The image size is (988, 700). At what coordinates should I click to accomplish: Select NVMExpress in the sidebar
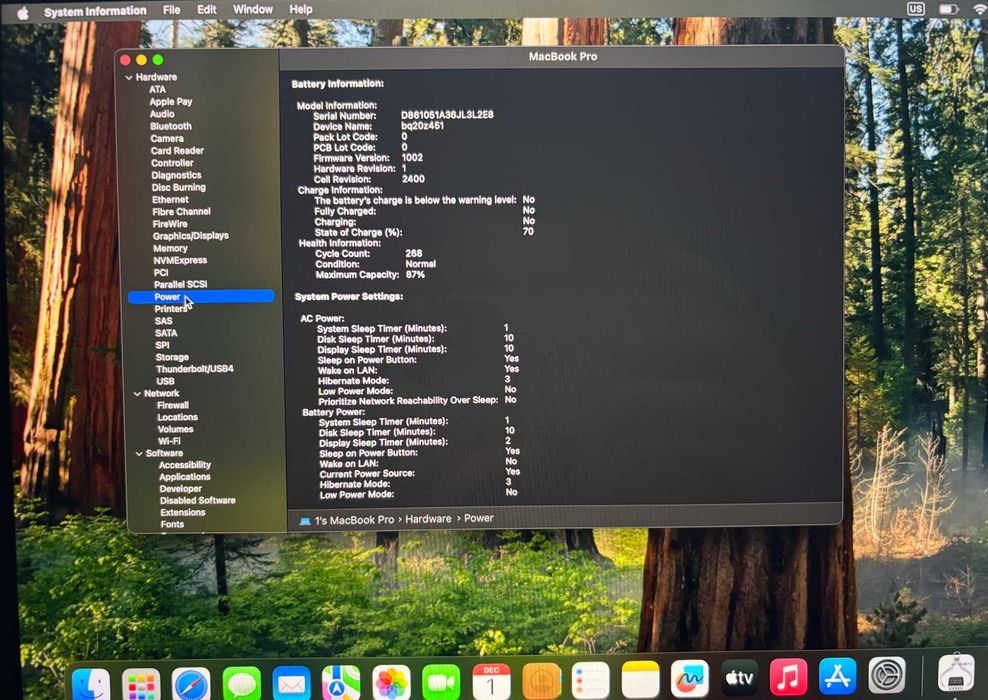pyautogui.click(x=180, y=260)
